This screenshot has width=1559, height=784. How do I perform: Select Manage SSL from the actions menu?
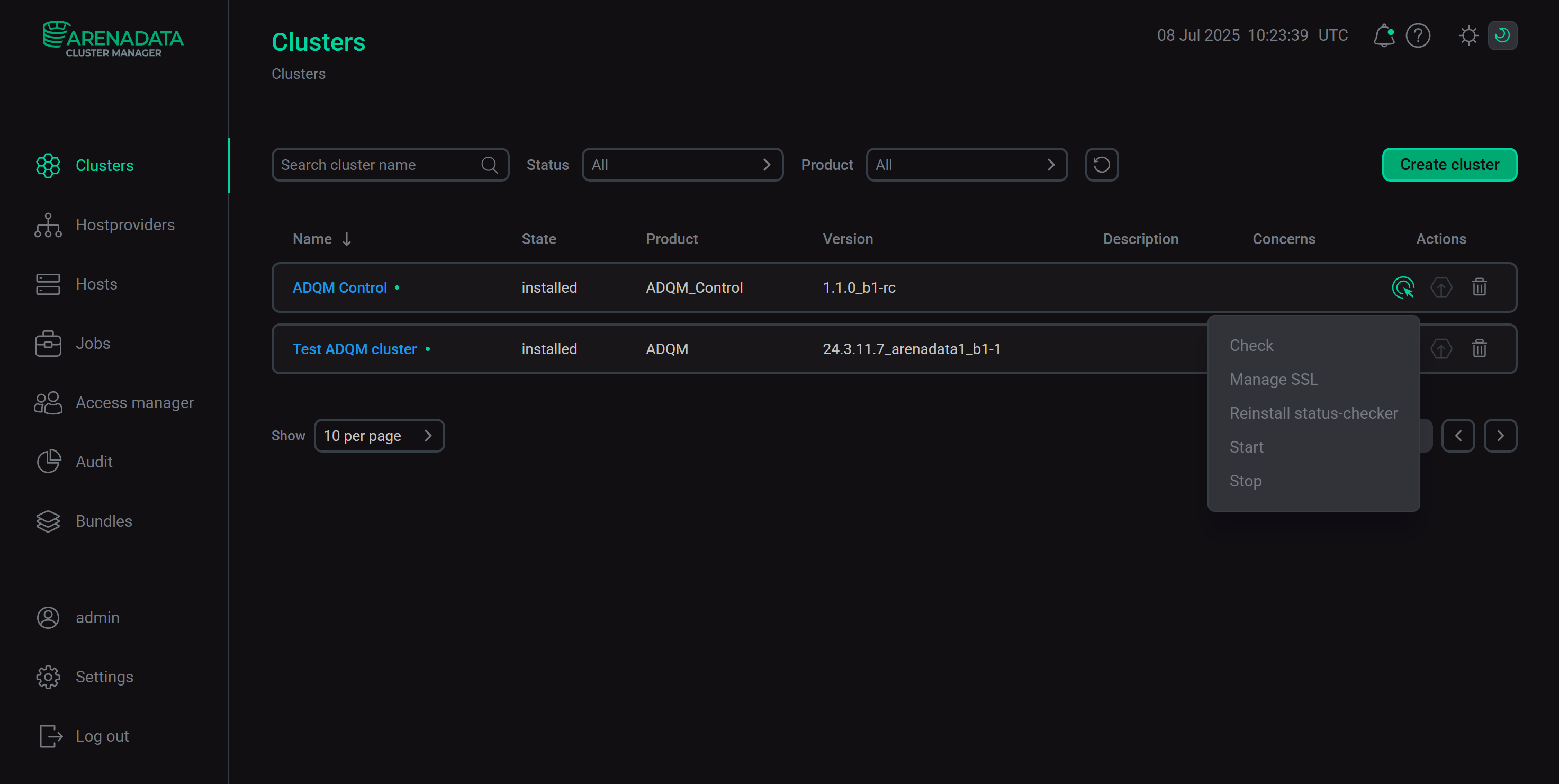click(x=1273, y=379)
